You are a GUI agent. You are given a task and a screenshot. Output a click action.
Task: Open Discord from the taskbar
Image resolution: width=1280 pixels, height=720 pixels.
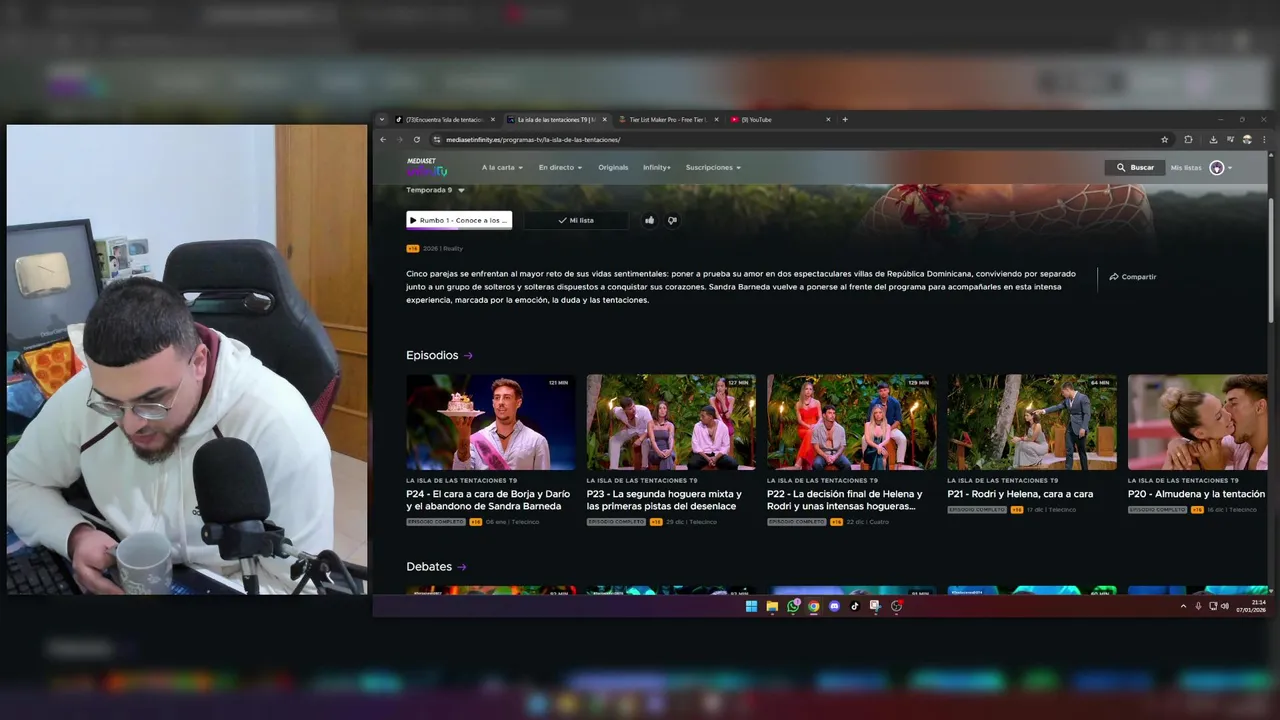tap(834, 606)
